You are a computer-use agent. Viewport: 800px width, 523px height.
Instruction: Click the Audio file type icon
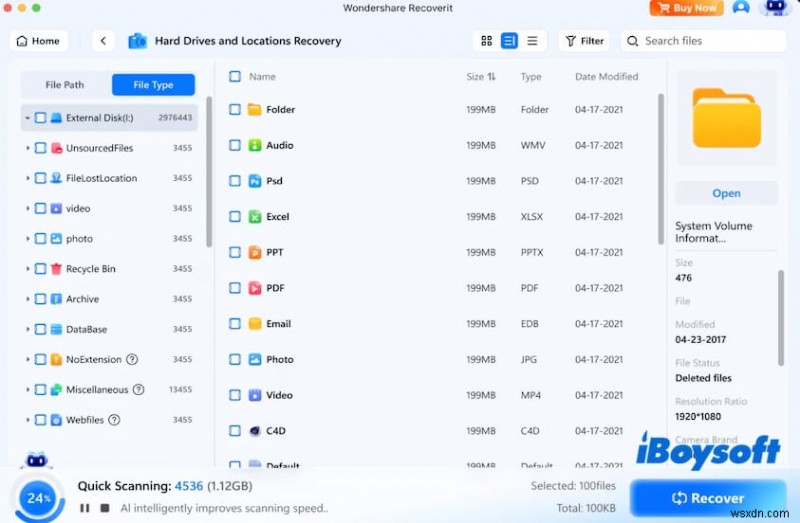[255, 145]
